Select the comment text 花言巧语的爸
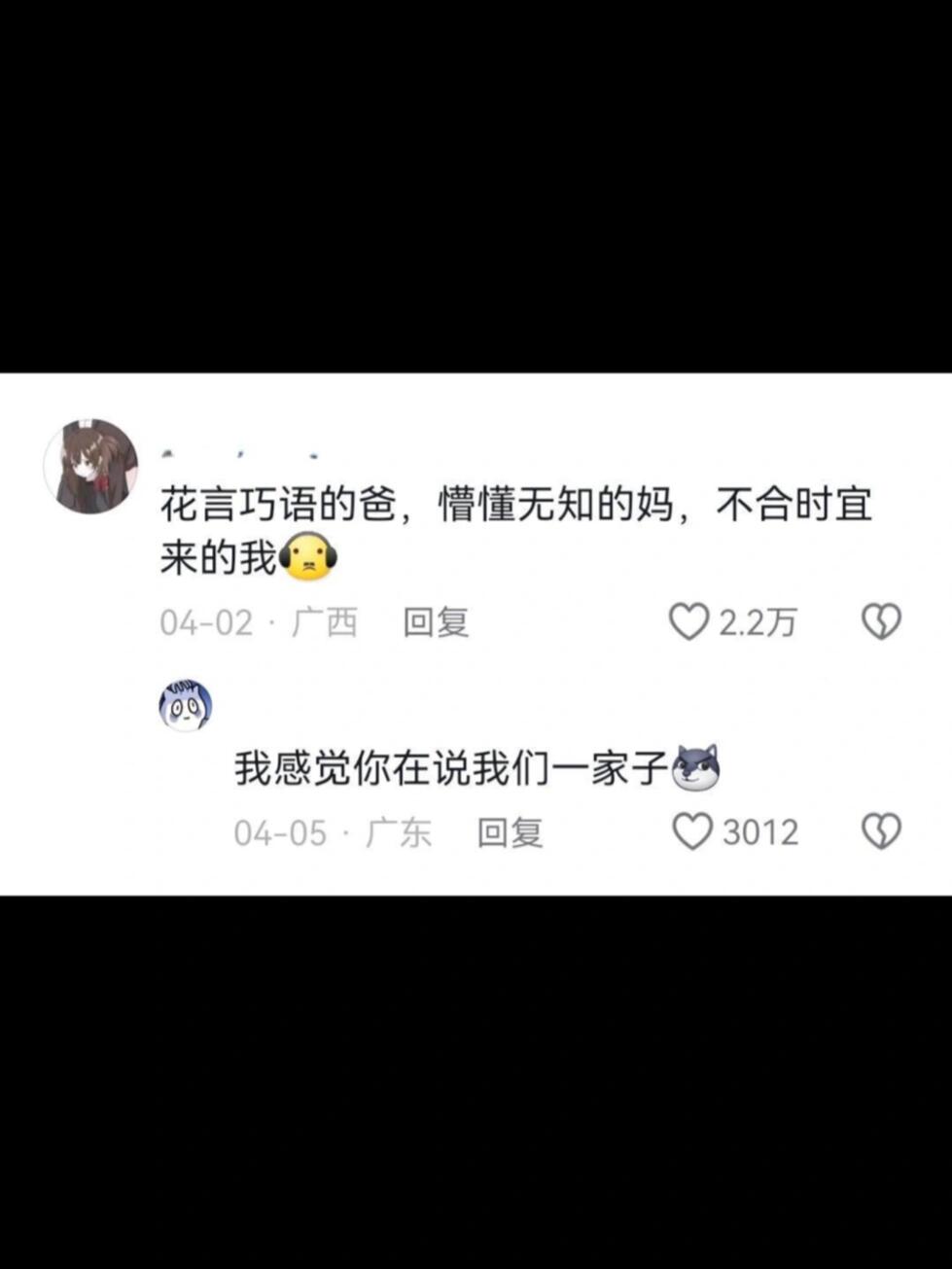 (x=278, y=506)
